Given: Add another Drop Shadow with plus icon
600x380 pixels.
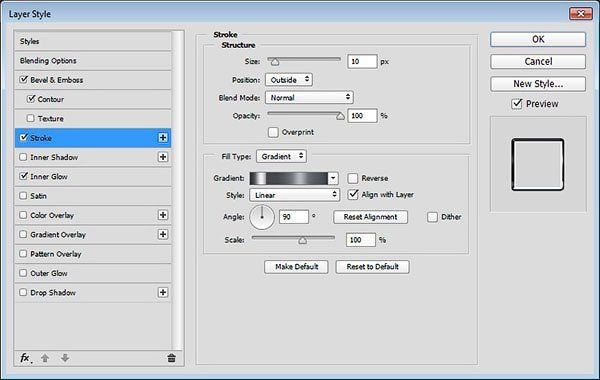Looking at the screenshot, I should point(163,292).
